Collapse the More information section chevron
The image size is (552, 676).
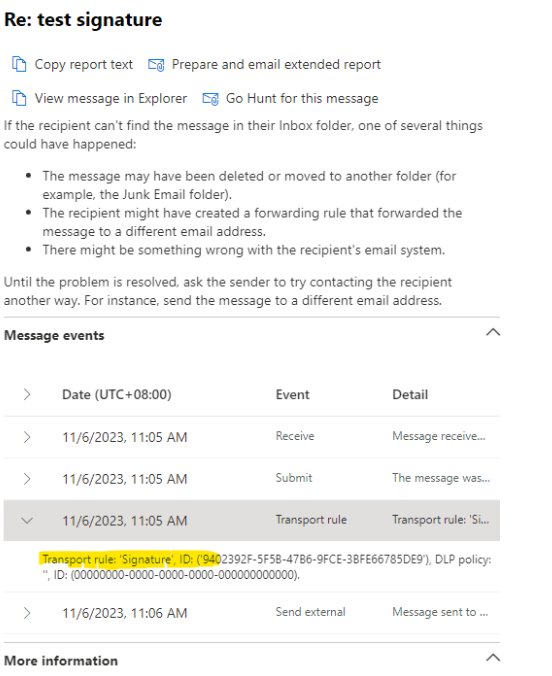[493, 657]
